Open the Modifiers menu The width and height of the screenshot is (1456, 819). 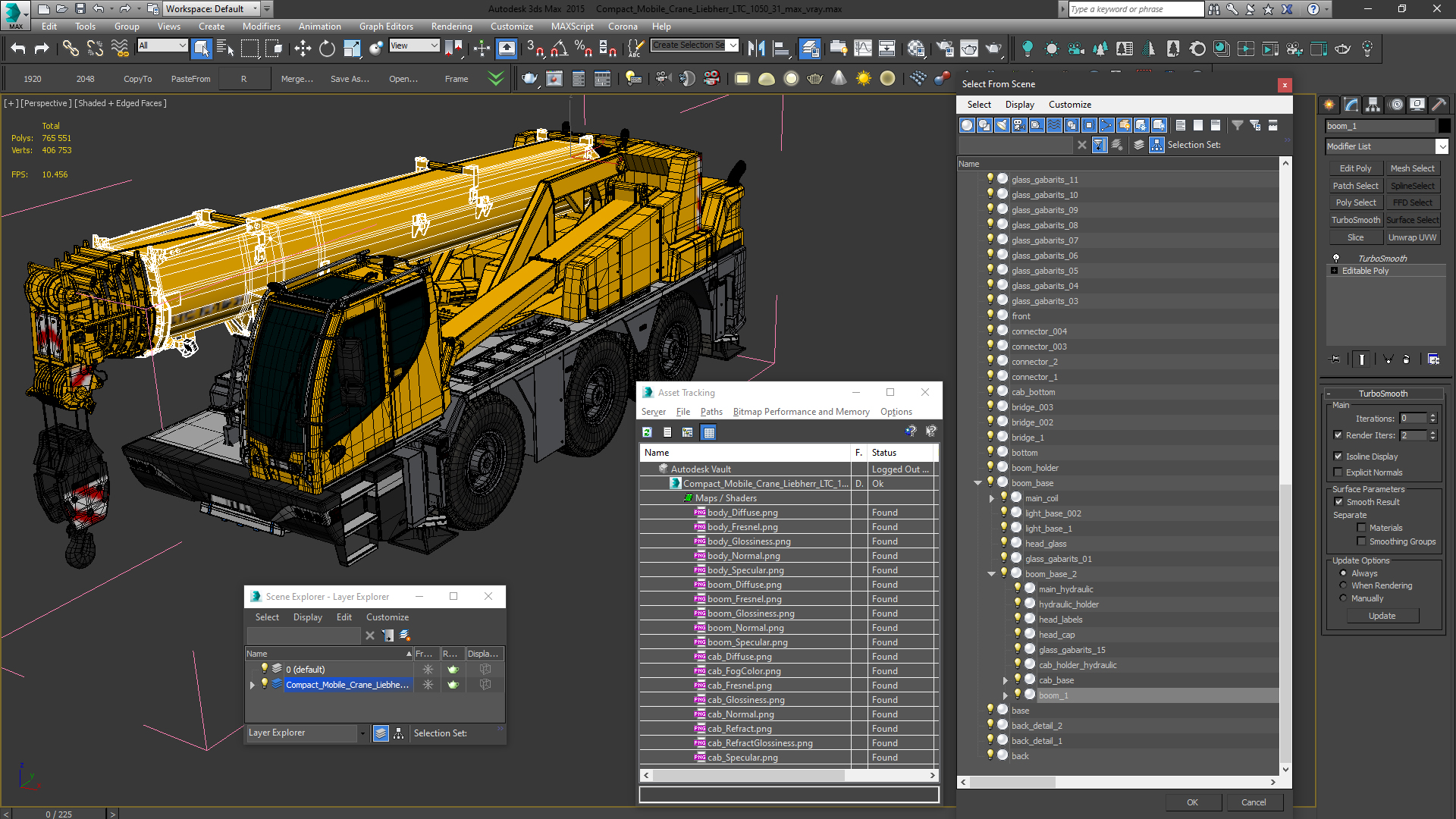point(261,27)
